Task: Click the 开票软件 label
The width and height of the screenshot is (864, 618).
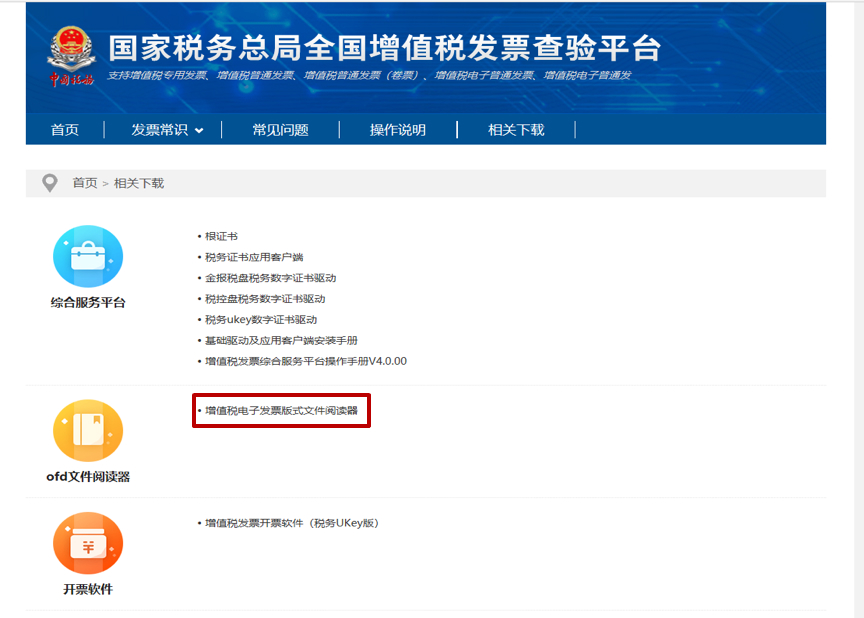Action: (88, 589)
